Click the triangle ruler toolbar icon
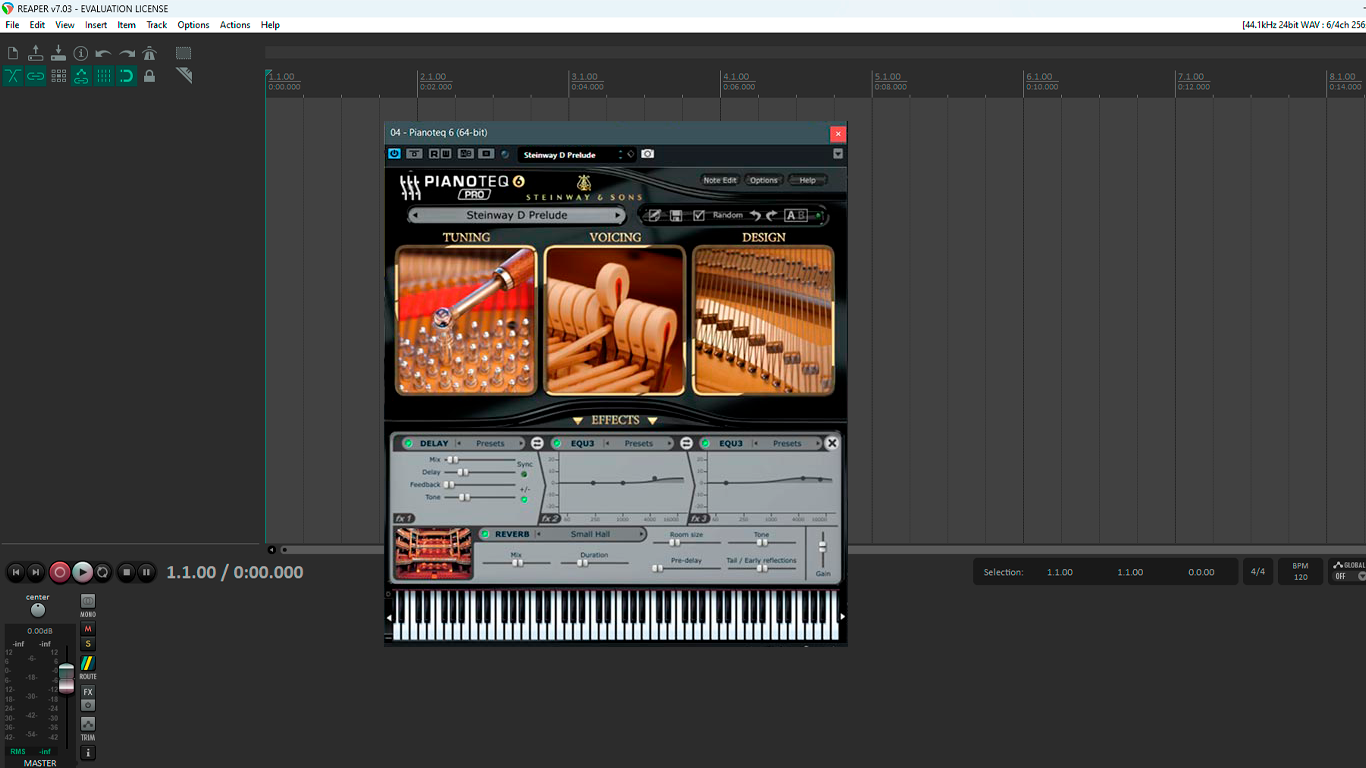The height and width of the screenshot is (768, 1366). click(x=184, y=76)
